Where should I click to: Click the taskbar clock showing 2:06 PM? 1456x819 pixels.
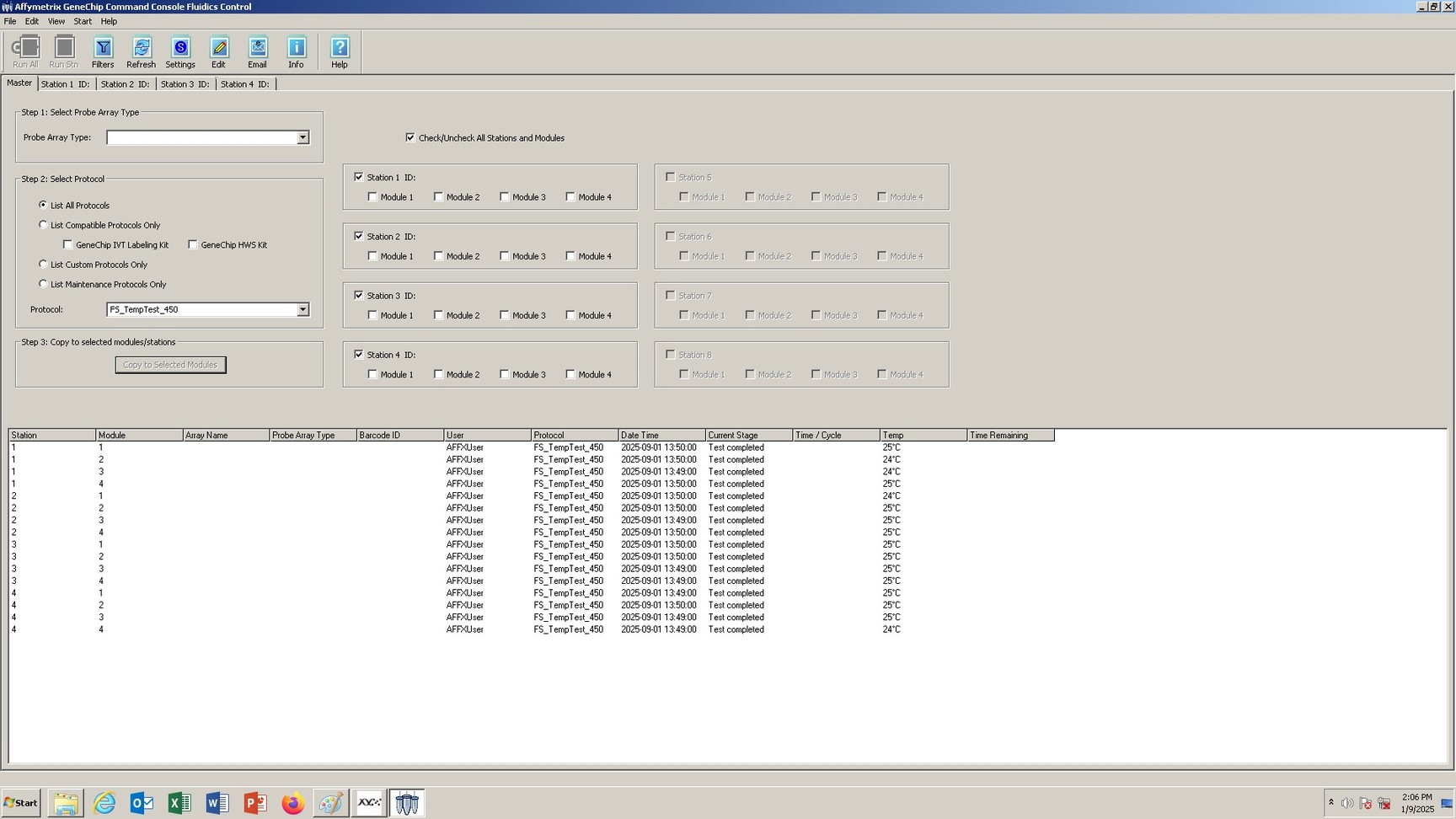1417,803
